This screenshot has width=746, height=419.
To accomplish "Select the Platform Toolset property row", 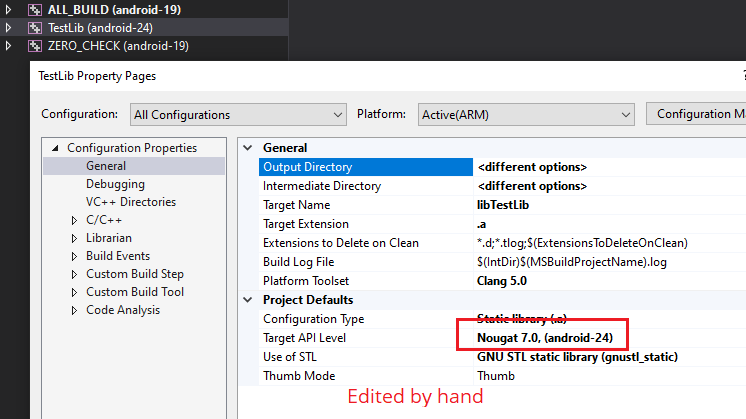I will pyautogui.click(x=306, y=281).
